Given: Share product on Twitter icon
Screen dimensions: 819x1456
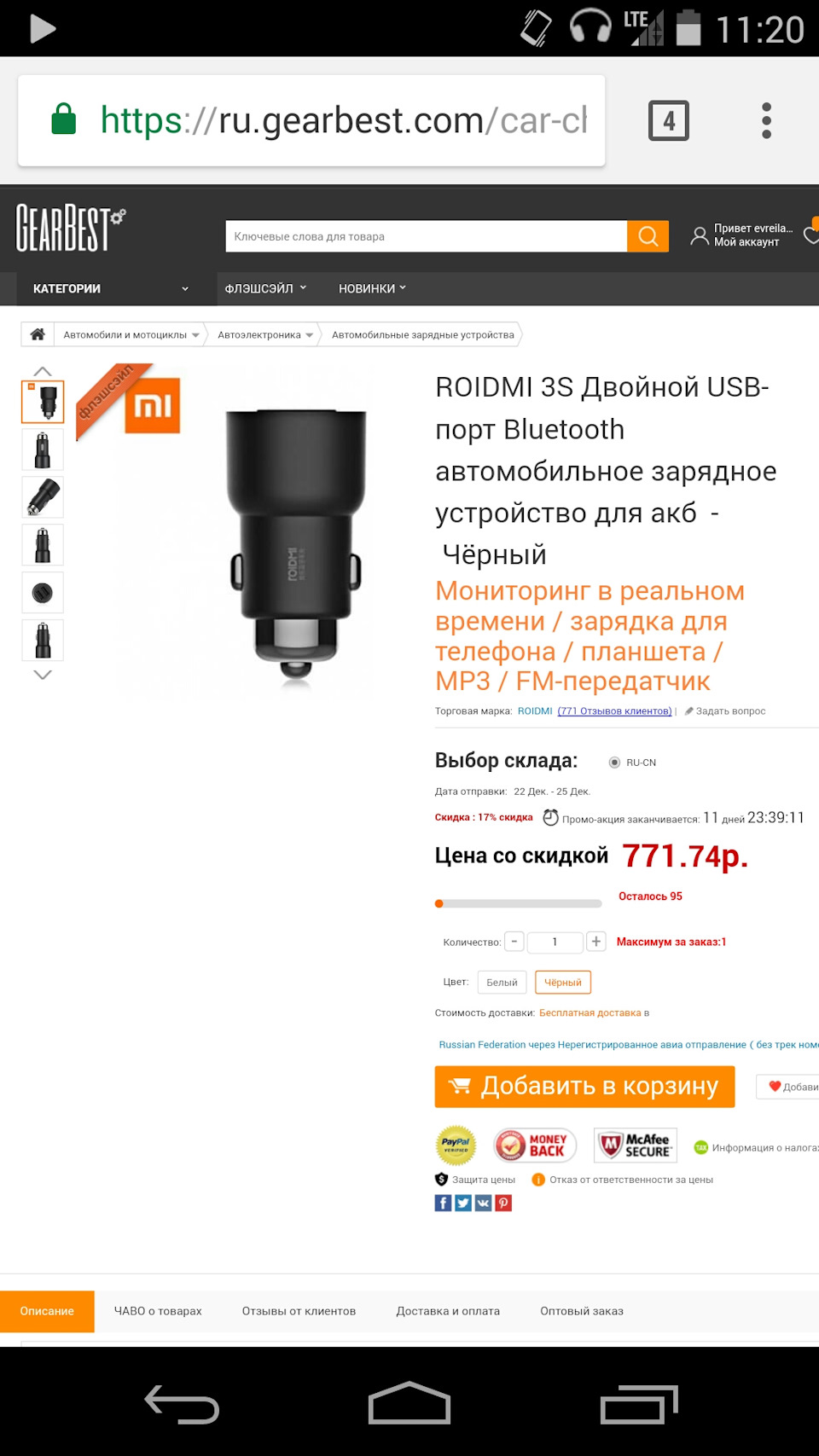Looking at the screenshot, I should click(463, 1203).
